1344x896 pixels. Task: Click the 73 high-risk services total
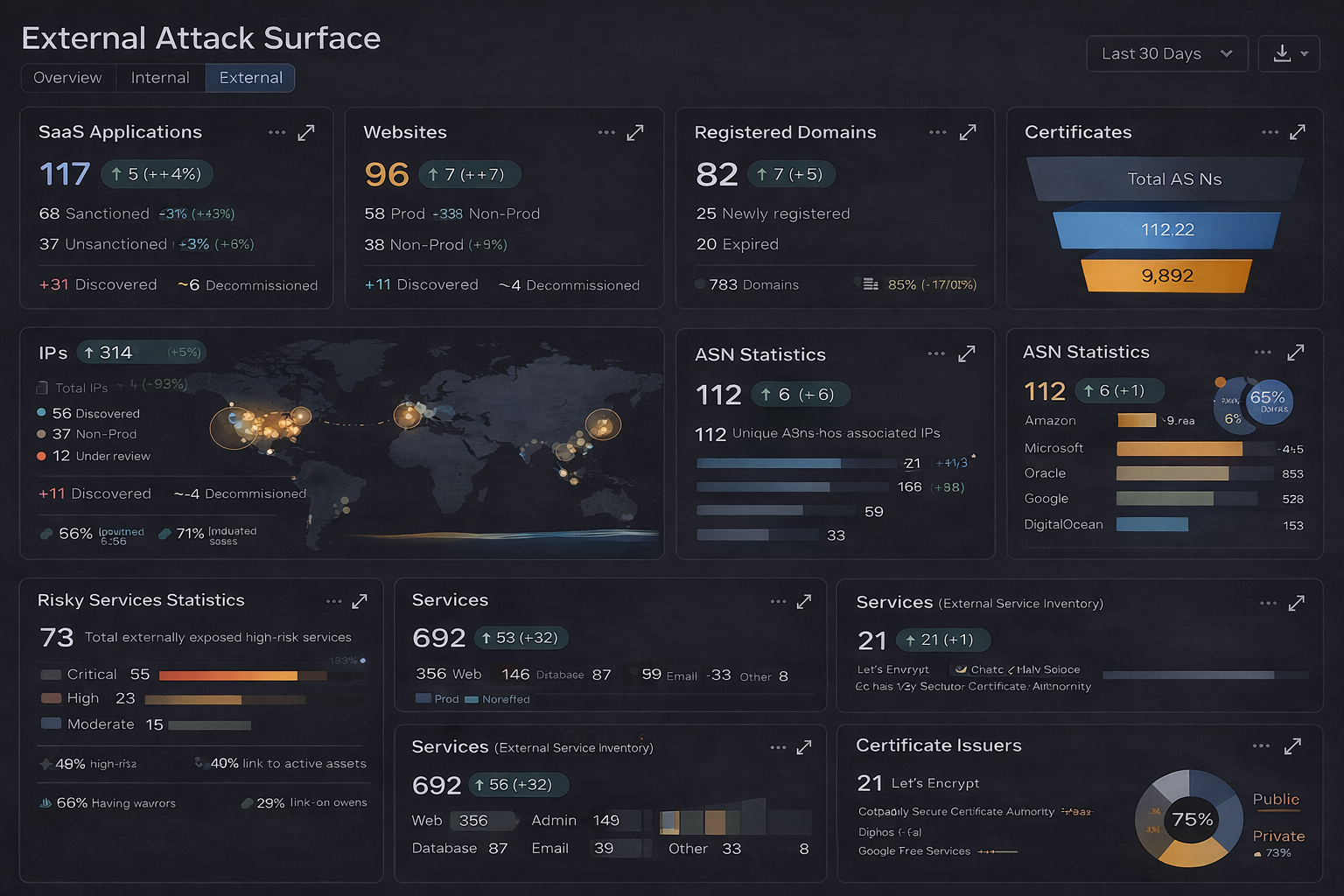[57, 637]
